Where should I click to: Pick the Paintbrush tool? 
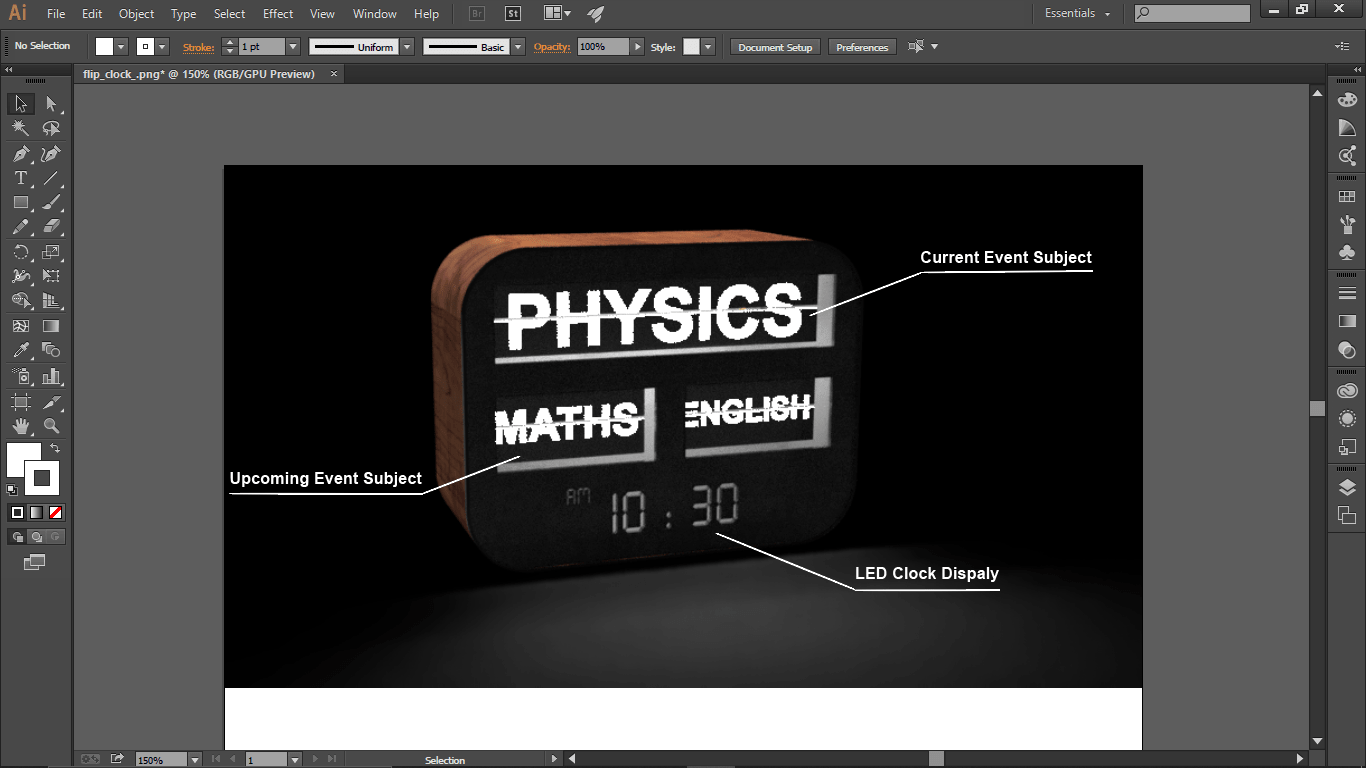(x=51, y=203)
